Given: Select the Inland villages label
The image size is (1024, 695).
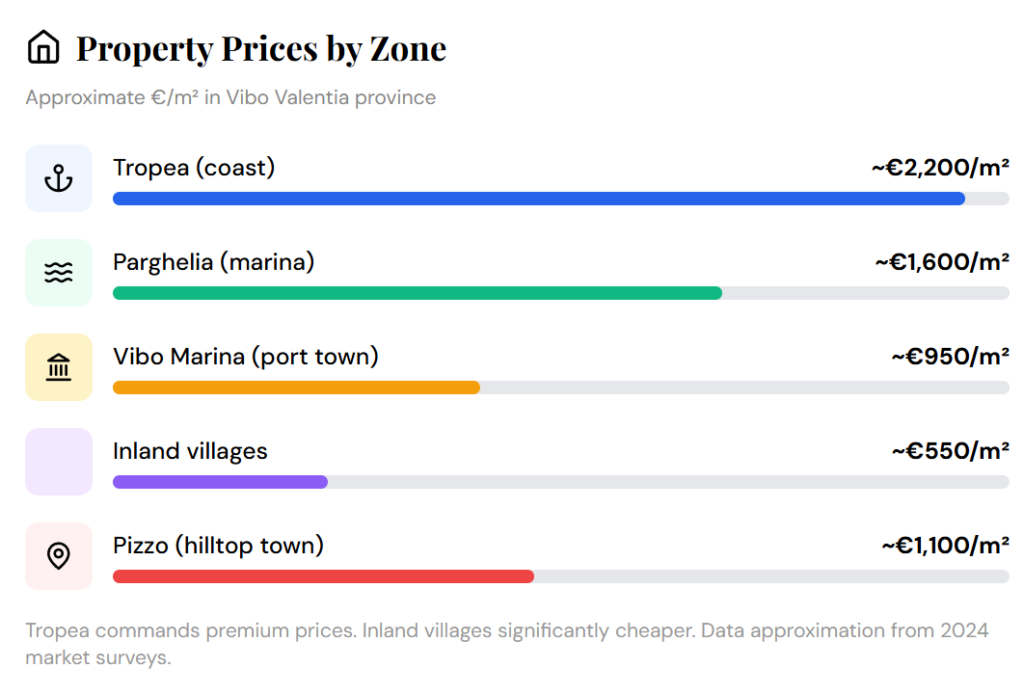Looking at the screenshot, I should [190, 451].
